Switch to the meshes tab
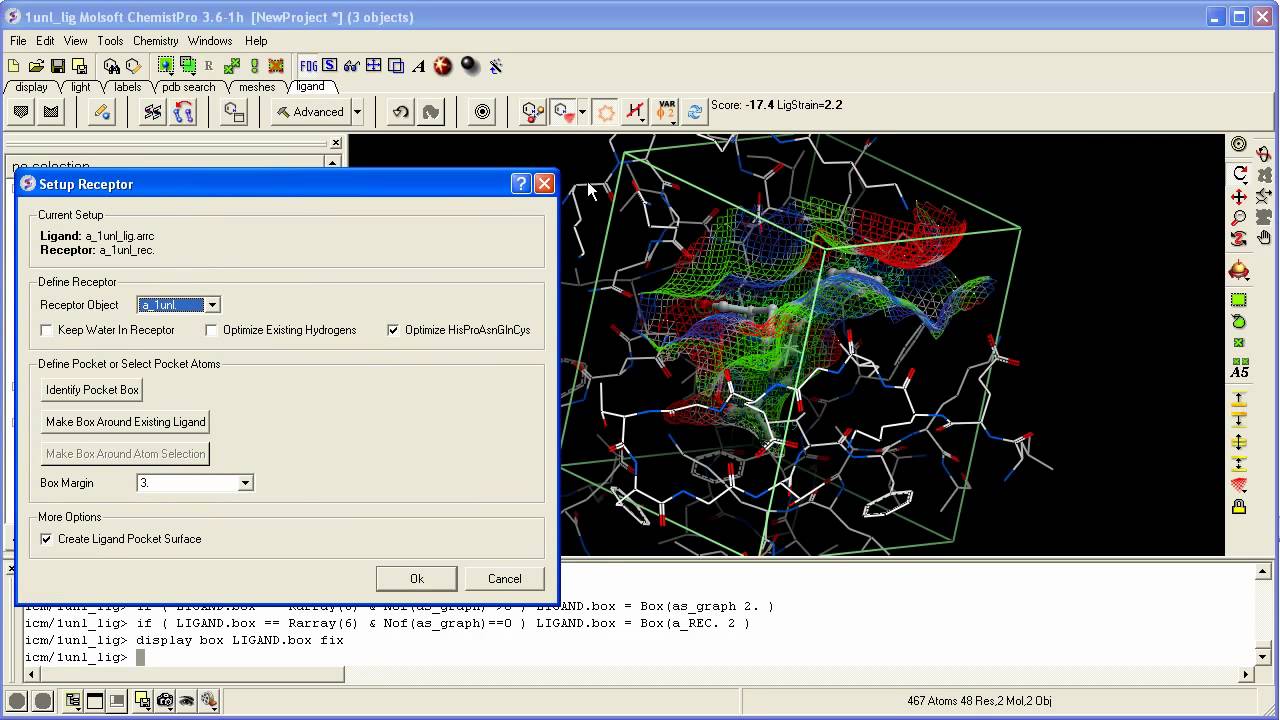 point(257,87)
